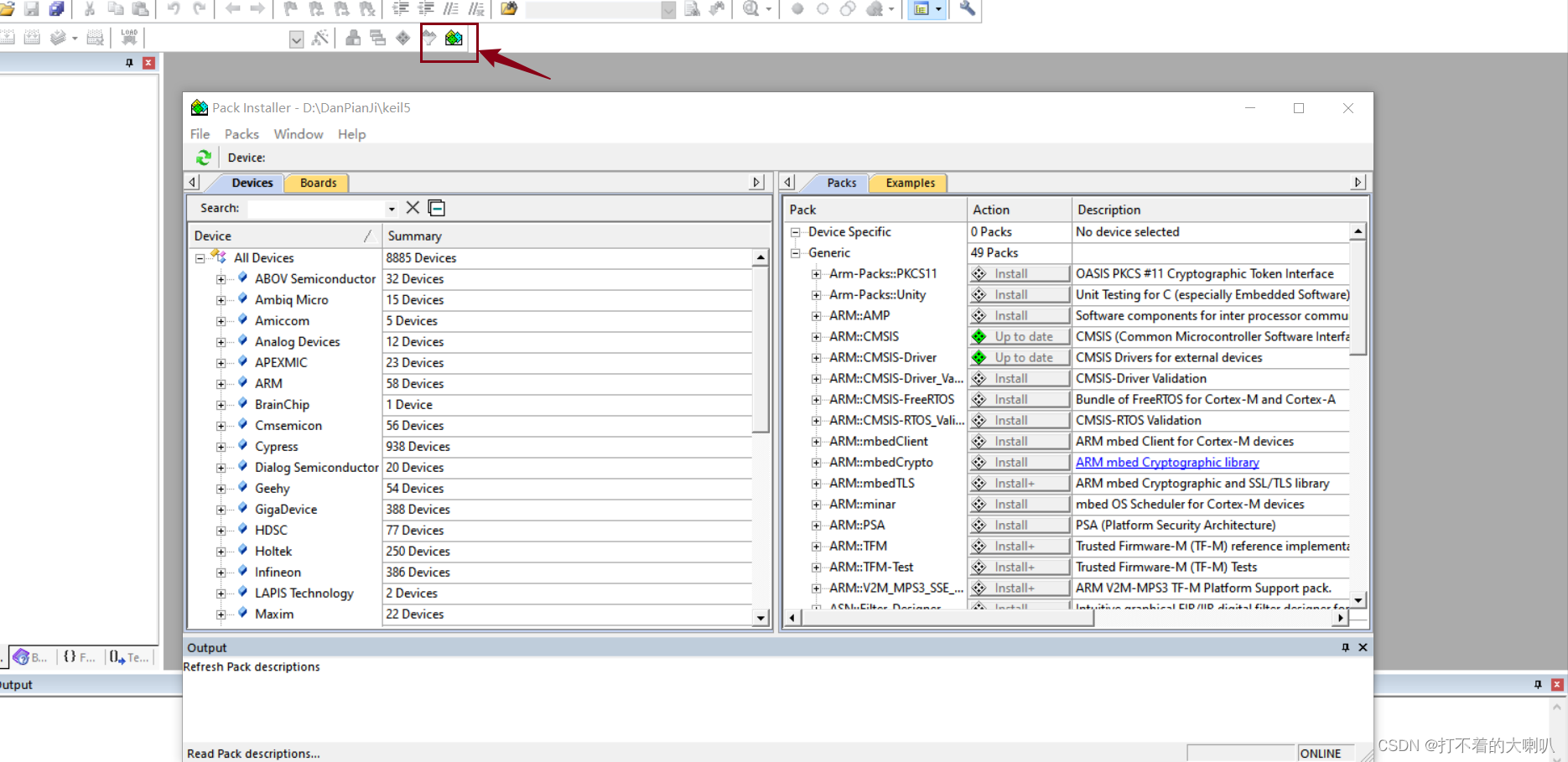Clear the device search with X icon
This screenshot has width=1568, height=762.
point(413,208)
